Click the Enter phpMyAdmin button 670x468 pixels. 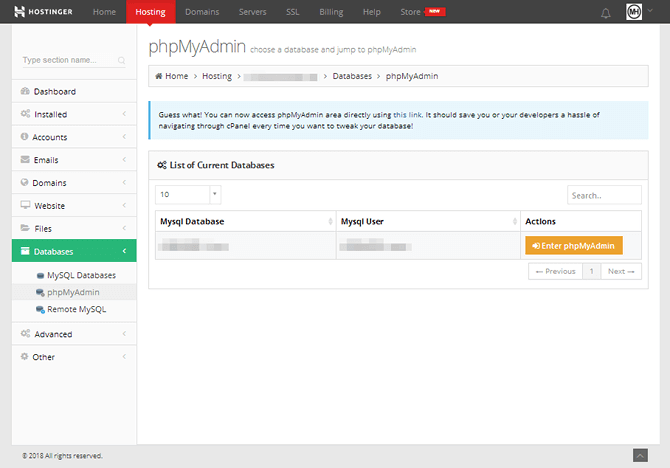pyautogui.click(x=573, y=246)
